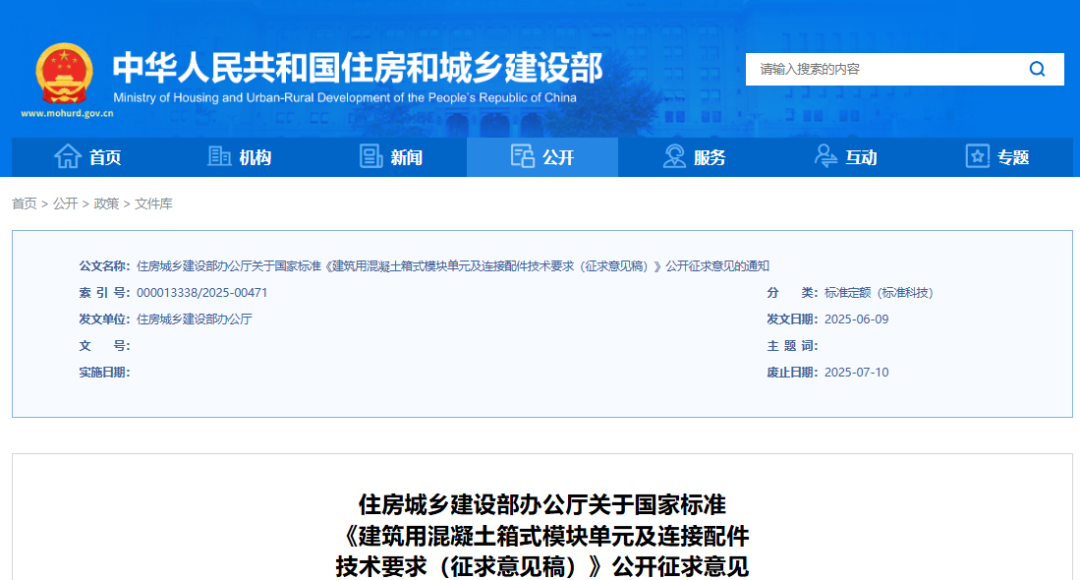Click the 公文名称 document title value

point(453,266)
